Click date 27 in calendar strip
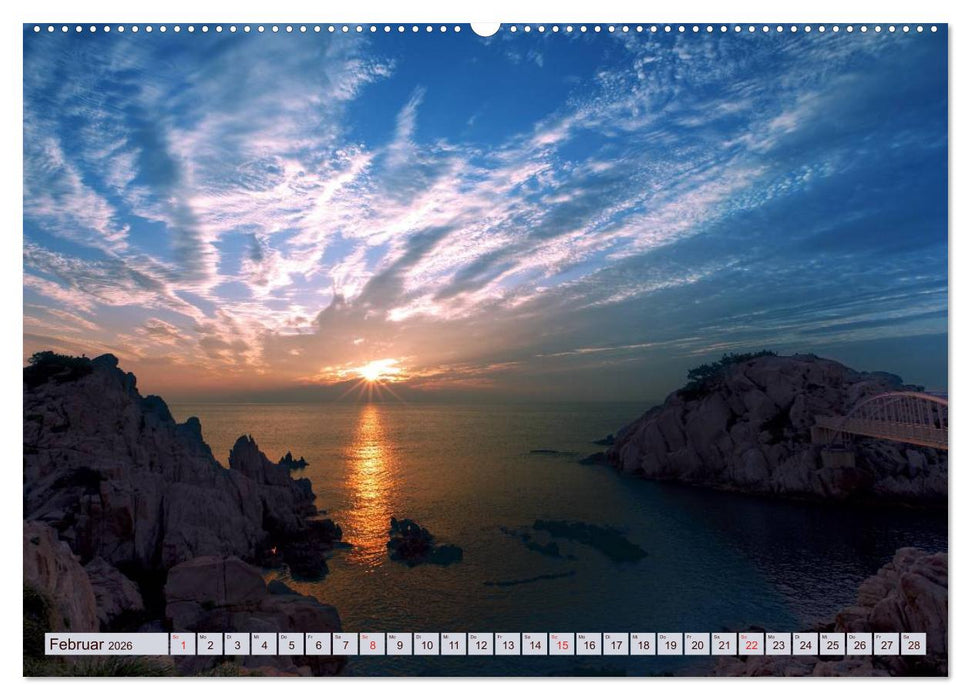971x700 pixels. [x=886, y=645]
